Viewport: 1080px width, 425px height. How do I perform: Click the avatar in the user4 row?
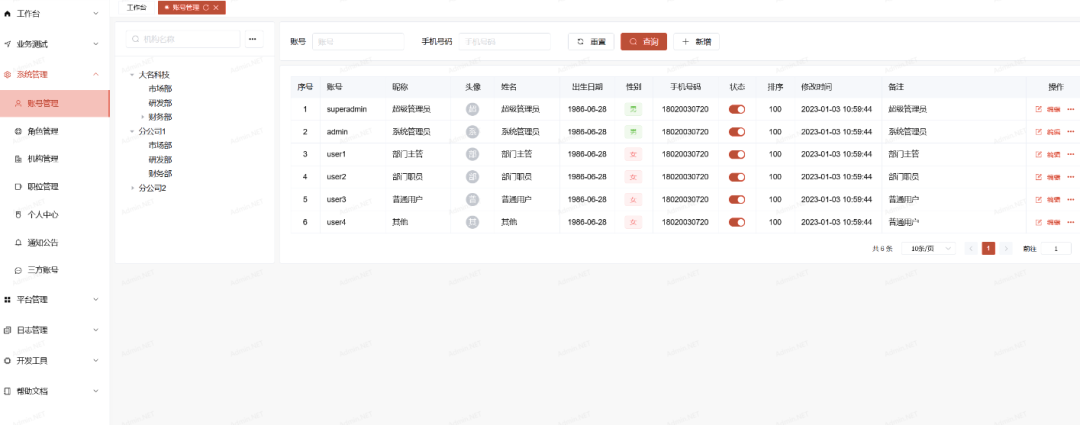tap(472, 222)
